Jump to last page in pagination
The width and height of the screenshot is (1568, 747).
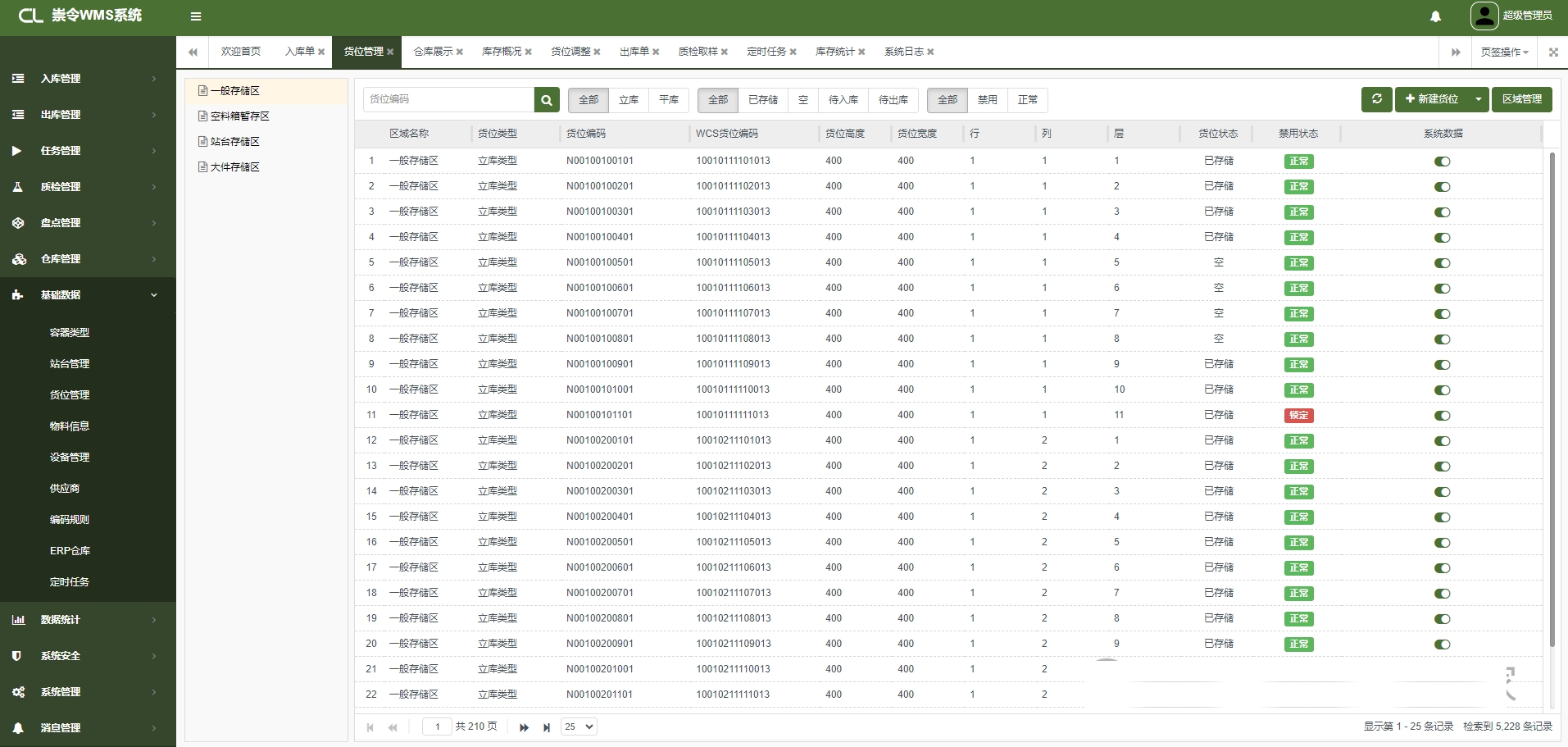pos(547,727)
